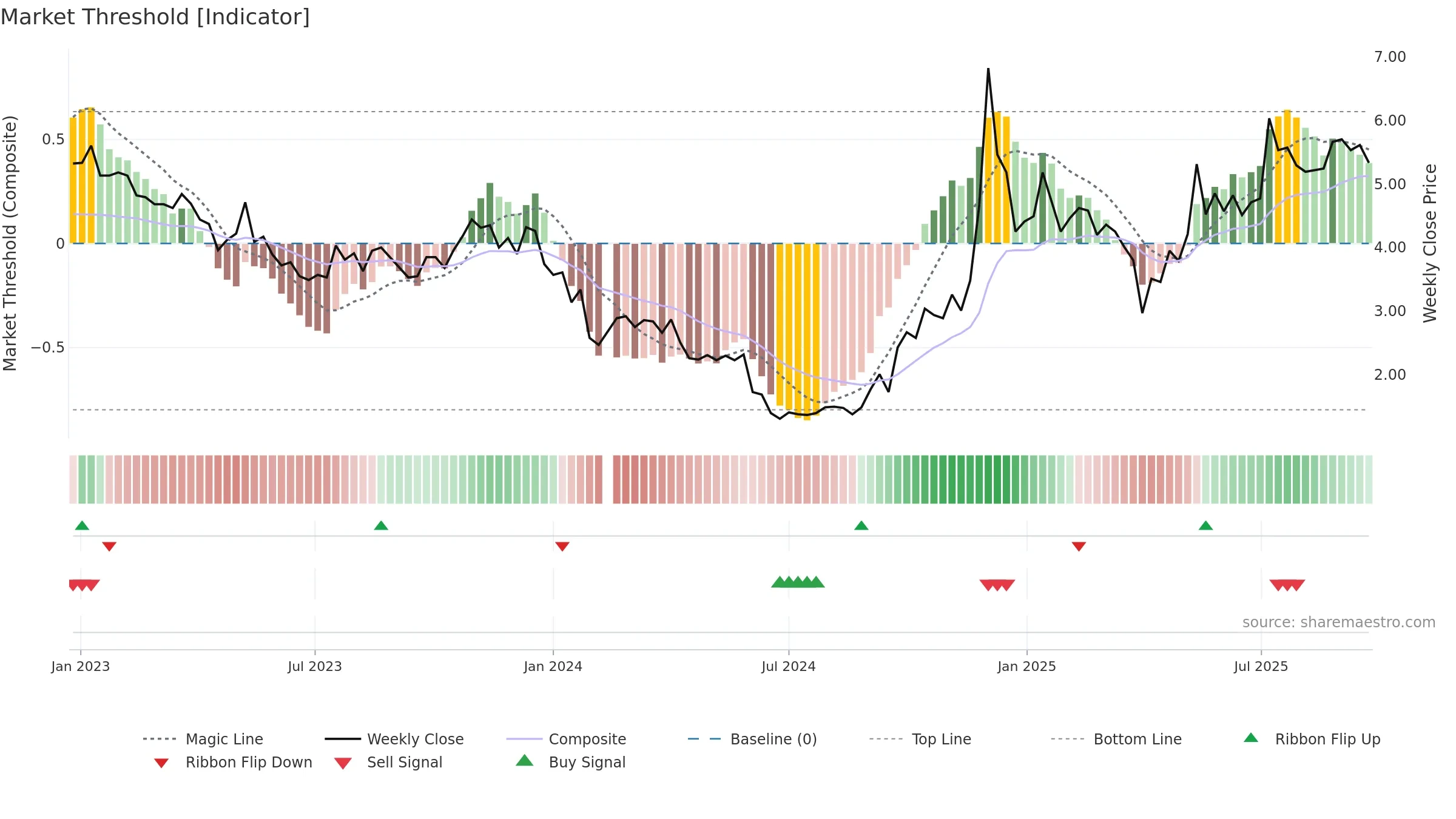Screen dimensions: 1456x819
Task: Click the ribbon flip up marker before Jul 2025
Action: point(1205,525)
